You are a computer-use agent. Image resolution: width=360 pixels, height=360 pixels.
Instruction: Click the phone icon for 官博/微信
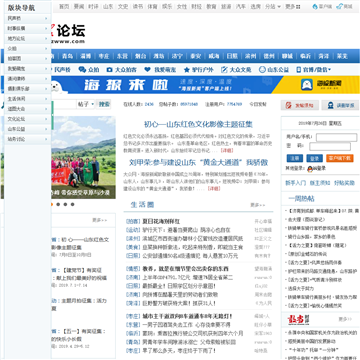tap(299, 70)
